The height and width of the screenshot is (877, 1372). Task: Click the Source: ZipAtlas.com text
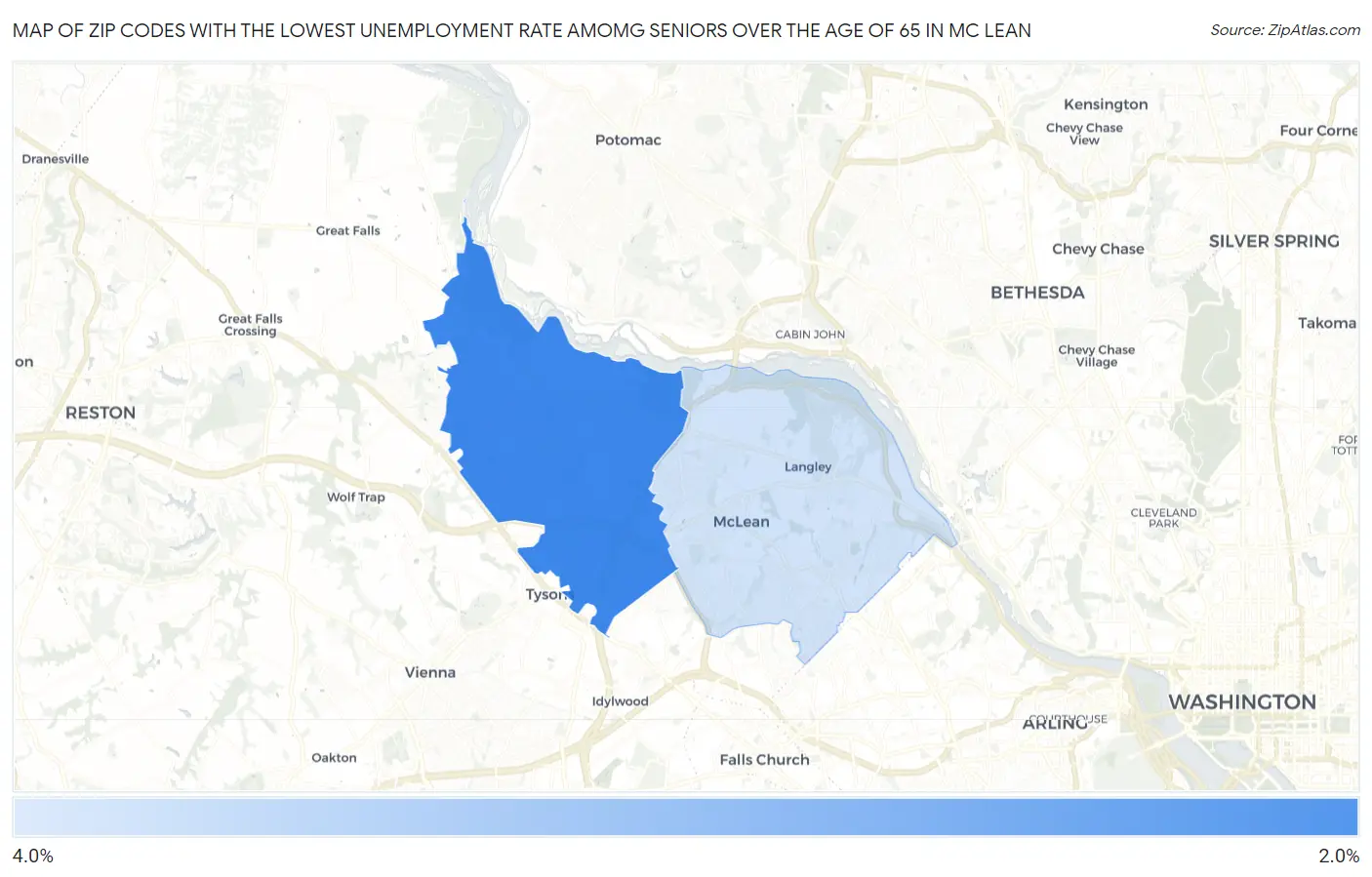pyautogui.click(x=1285, y=30)
